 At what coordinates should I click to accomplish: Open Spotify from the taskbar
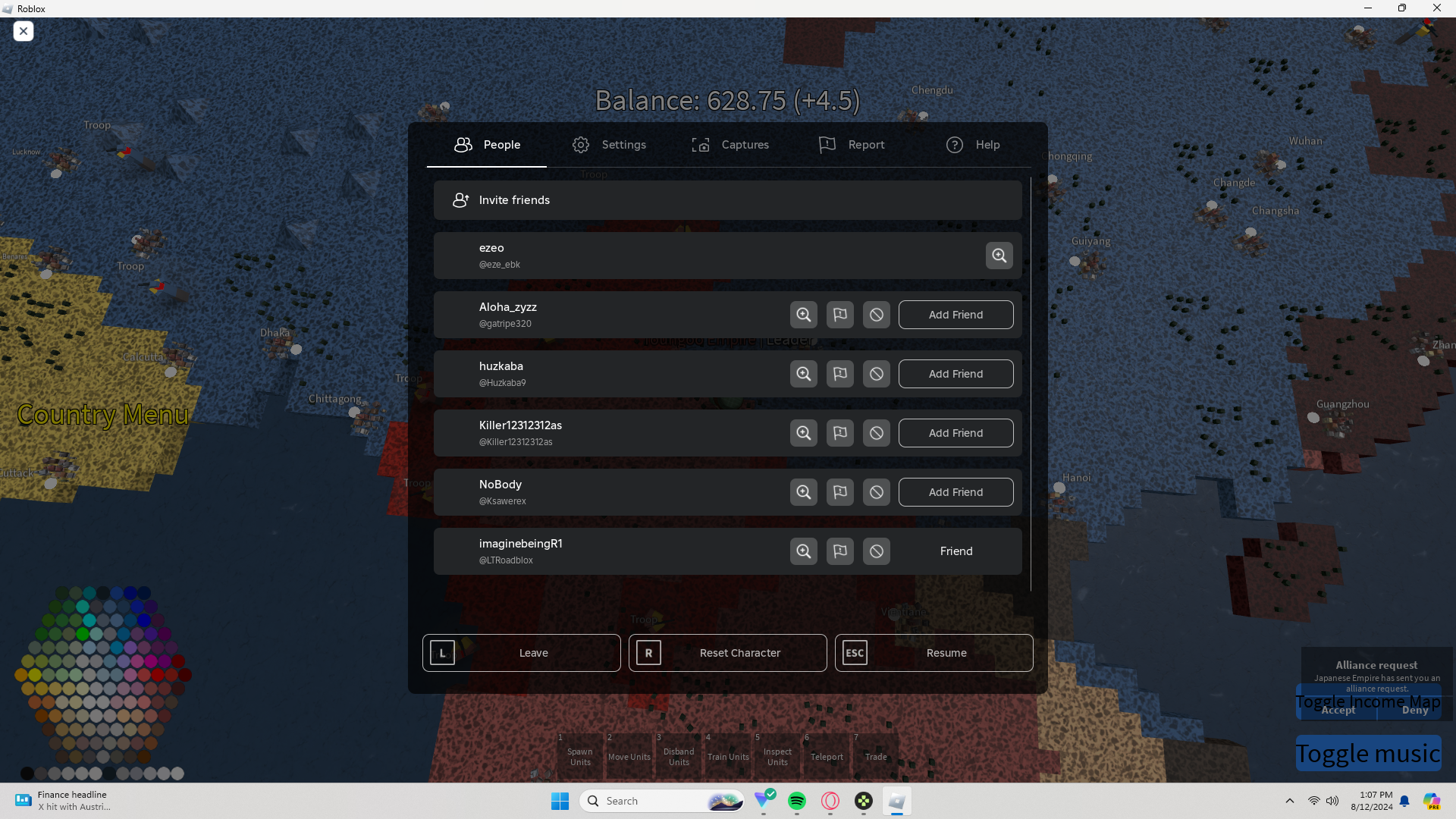pyautogui.click(x=796, y=801)
